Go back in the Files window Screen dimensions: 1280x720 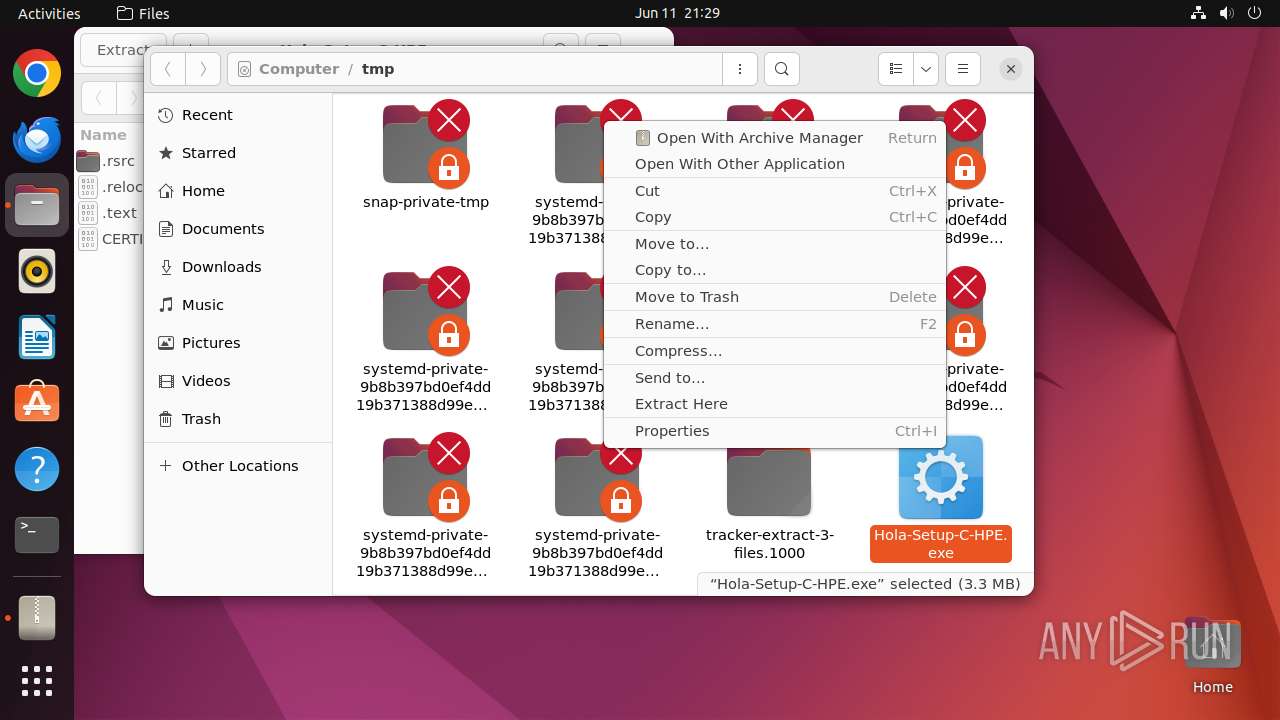click(168, 69)
